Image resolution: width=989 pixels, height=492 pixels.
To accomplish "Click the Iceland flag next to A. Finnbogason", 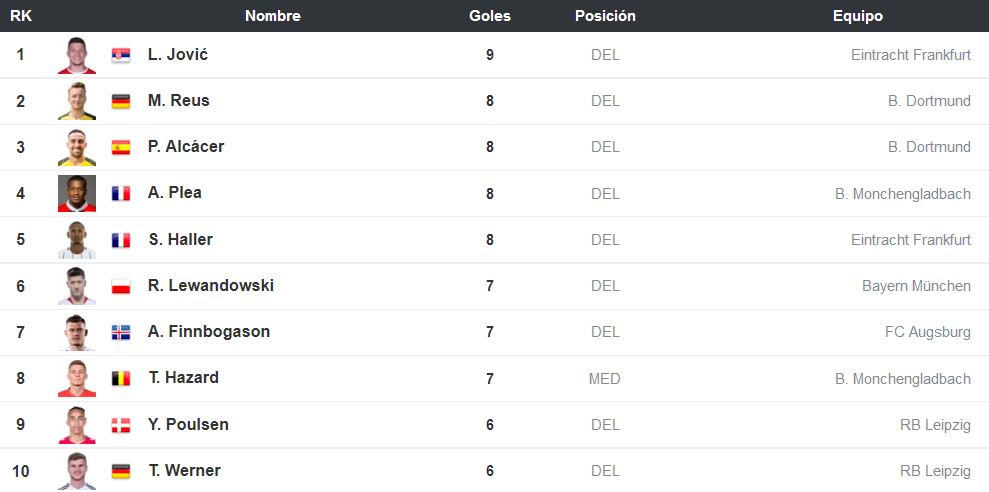I will (x=120, y=332).
